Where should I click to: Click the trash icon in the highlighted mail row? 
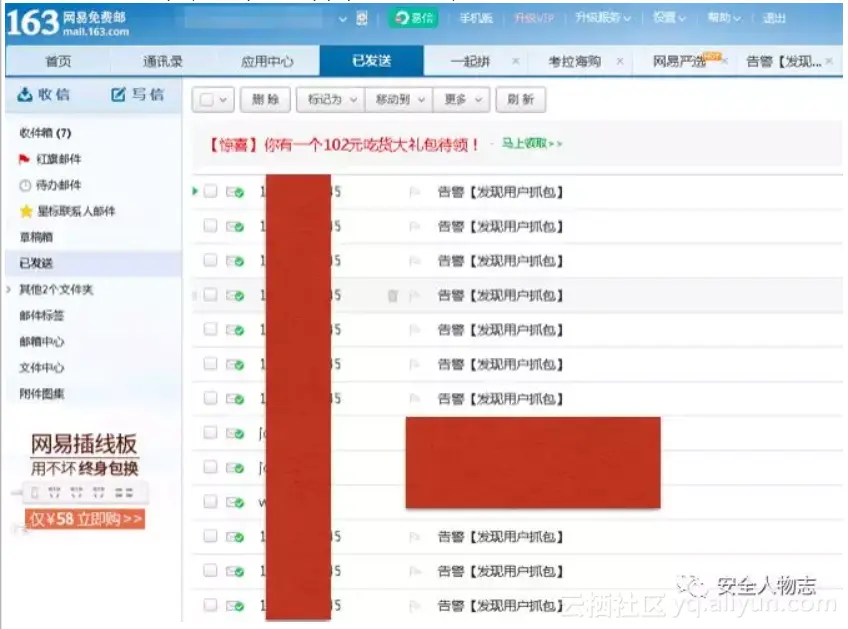click(393, 295)
